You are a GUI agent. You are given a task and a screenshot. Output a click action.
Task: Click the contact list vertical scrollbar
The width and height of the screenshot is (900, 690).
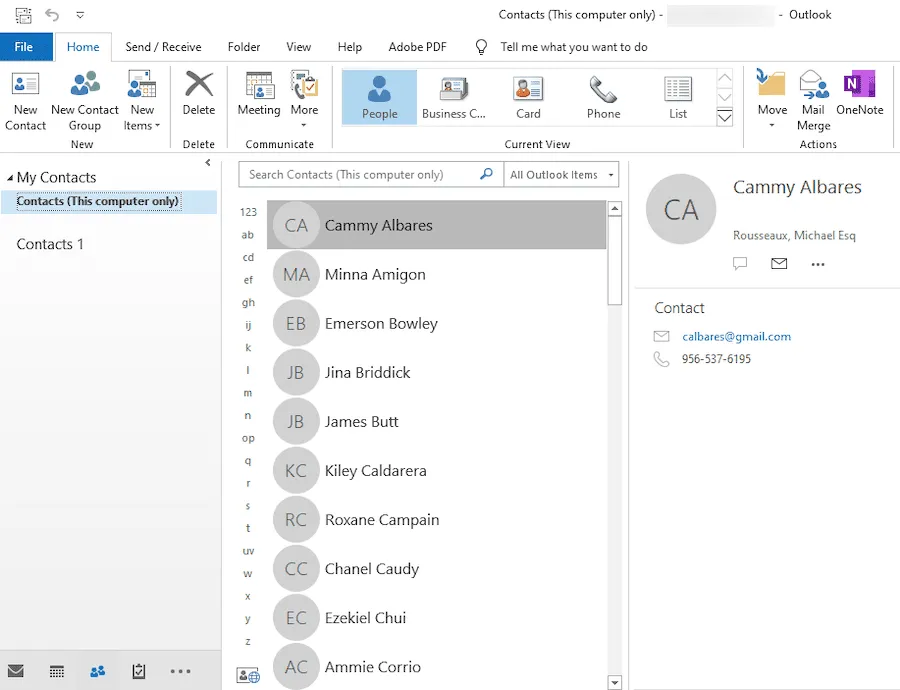(615, 260)
